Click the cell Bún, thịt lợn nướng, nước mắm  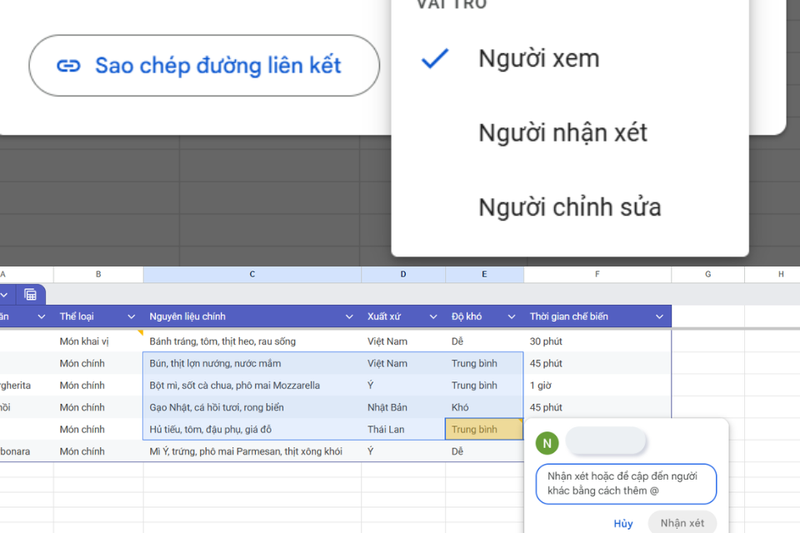pyautogui.click(x=252, y=363)
